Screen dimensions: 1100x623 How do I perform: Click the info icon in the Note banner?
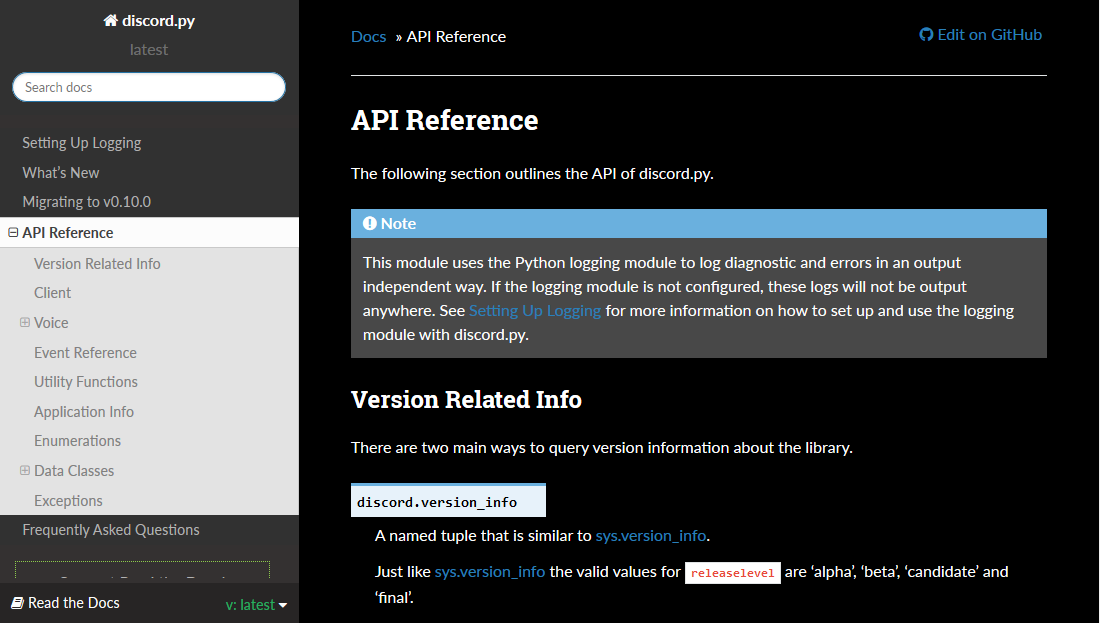point(371,223)
